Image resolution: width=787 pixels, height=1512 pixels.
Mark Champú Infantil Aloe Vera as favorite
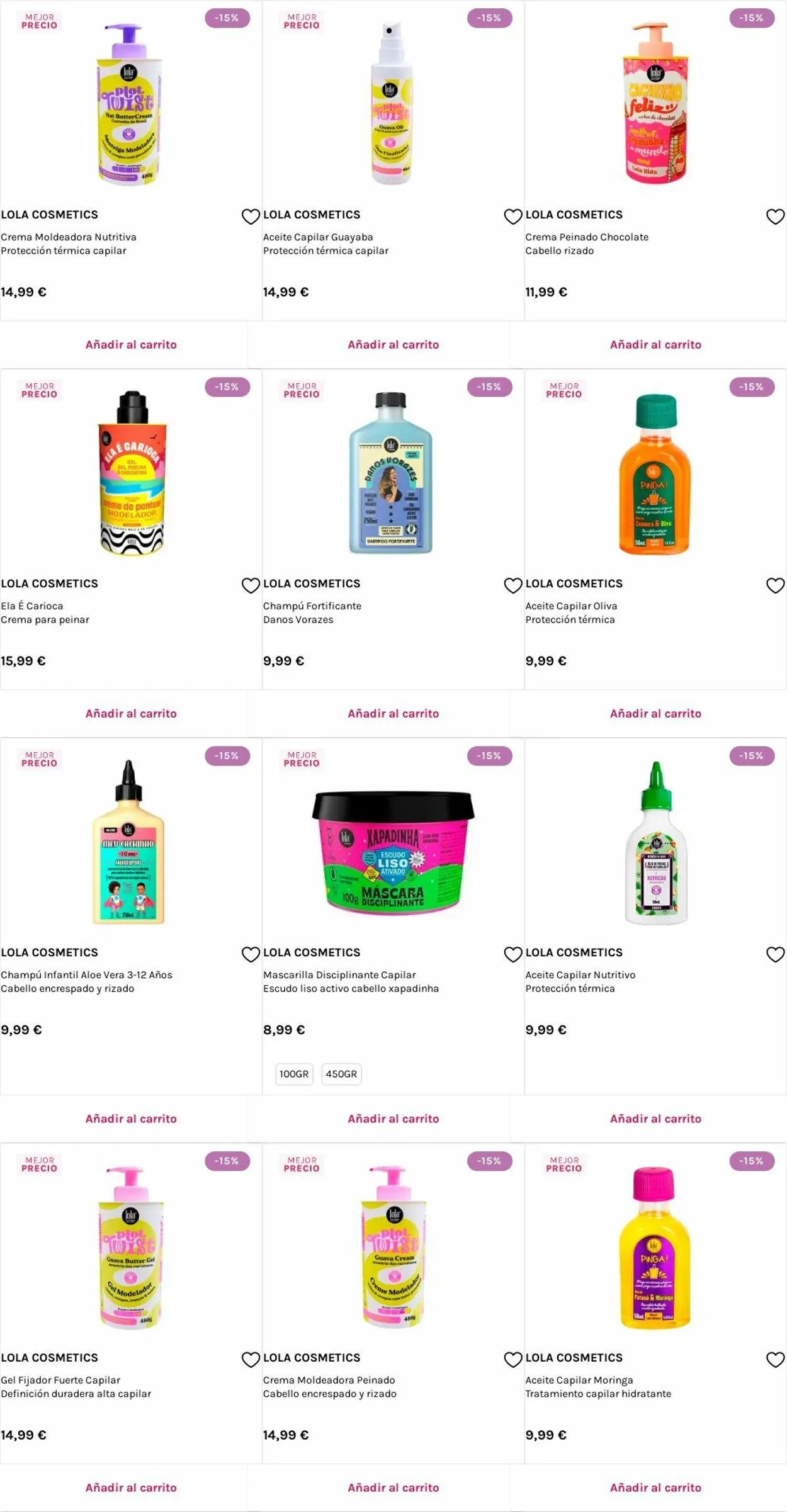tap(251, 954)
